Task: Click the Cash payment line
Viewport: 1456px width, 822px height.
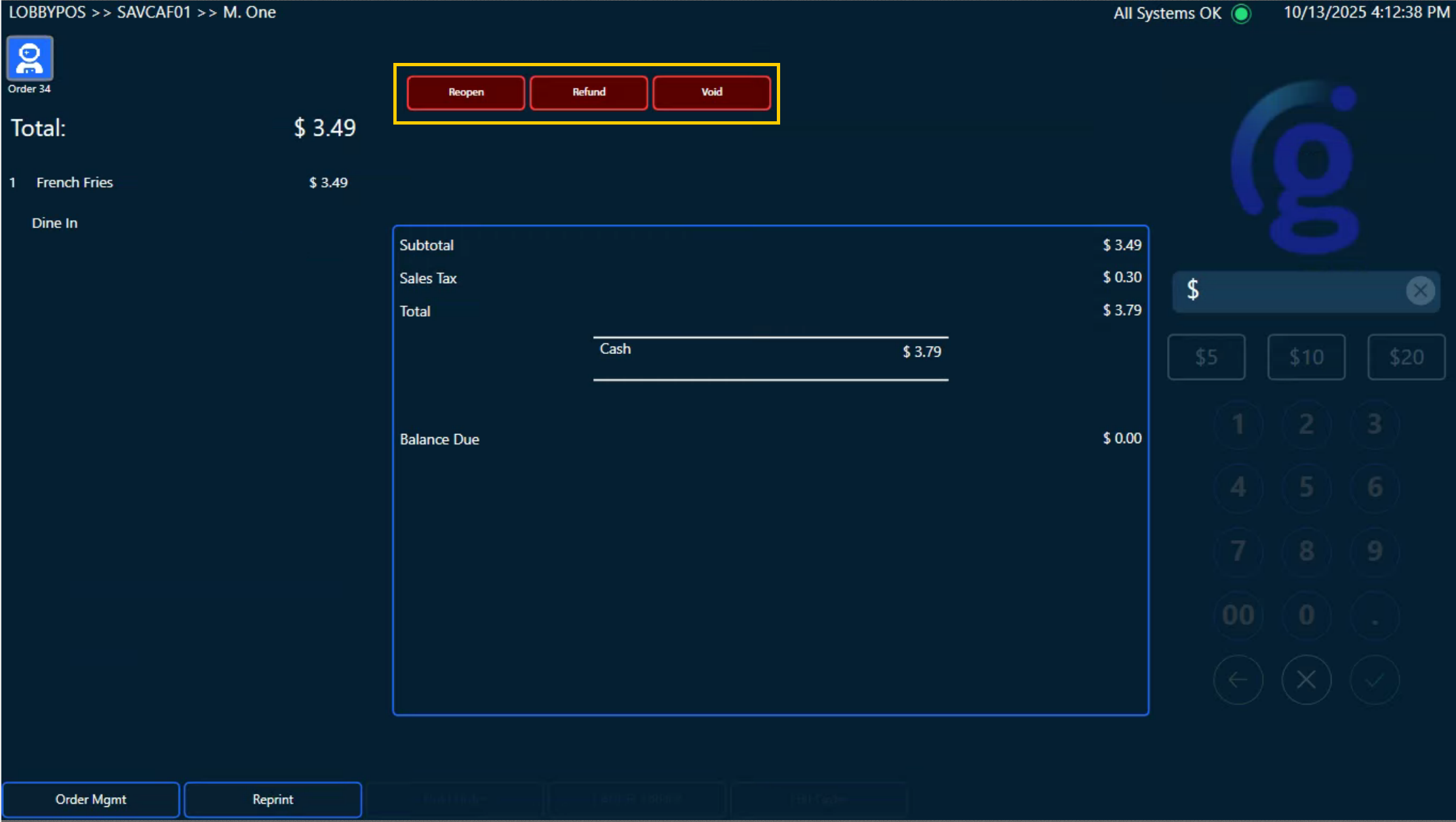Action: point(770,351)
